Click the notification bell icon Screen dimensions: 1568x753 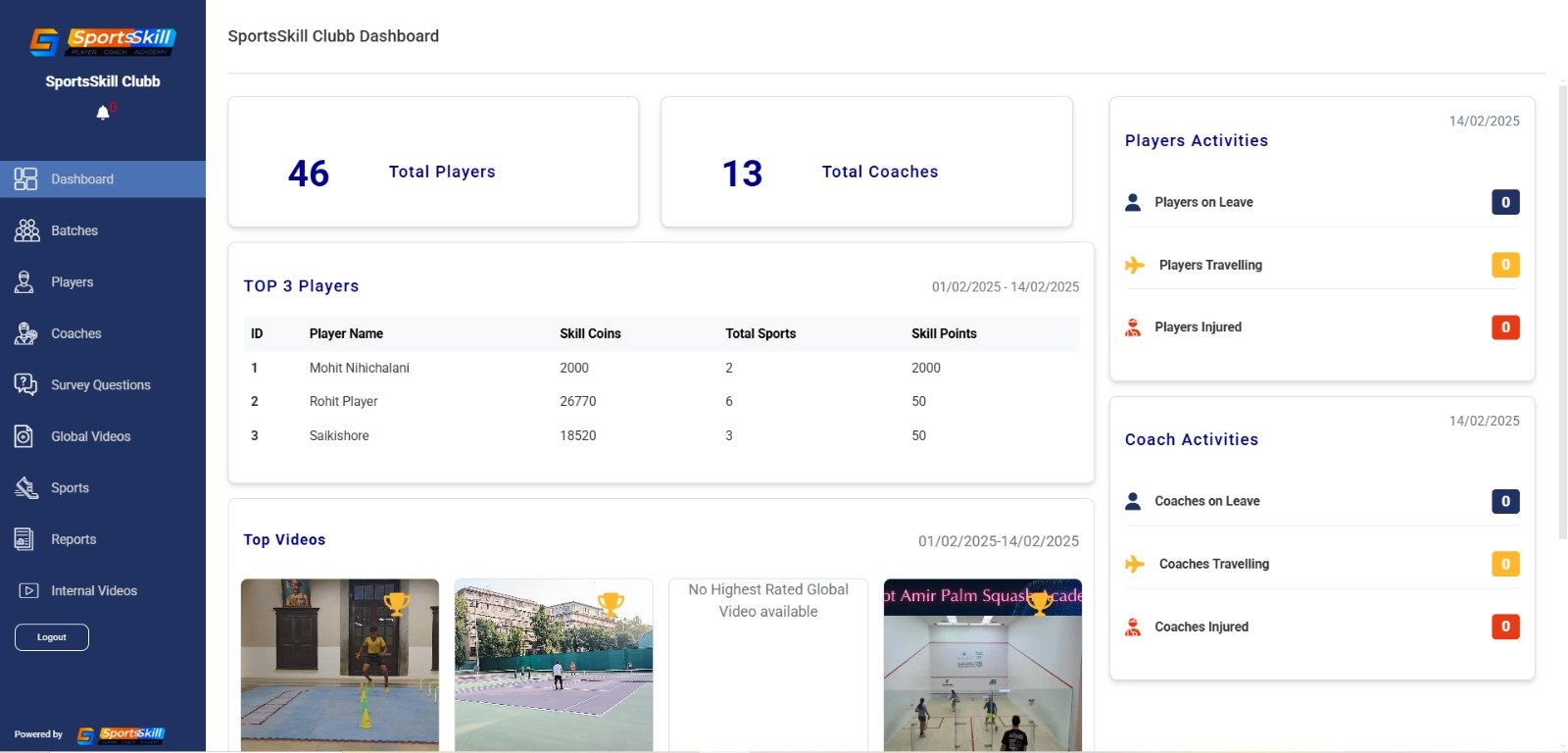(103, 113)
